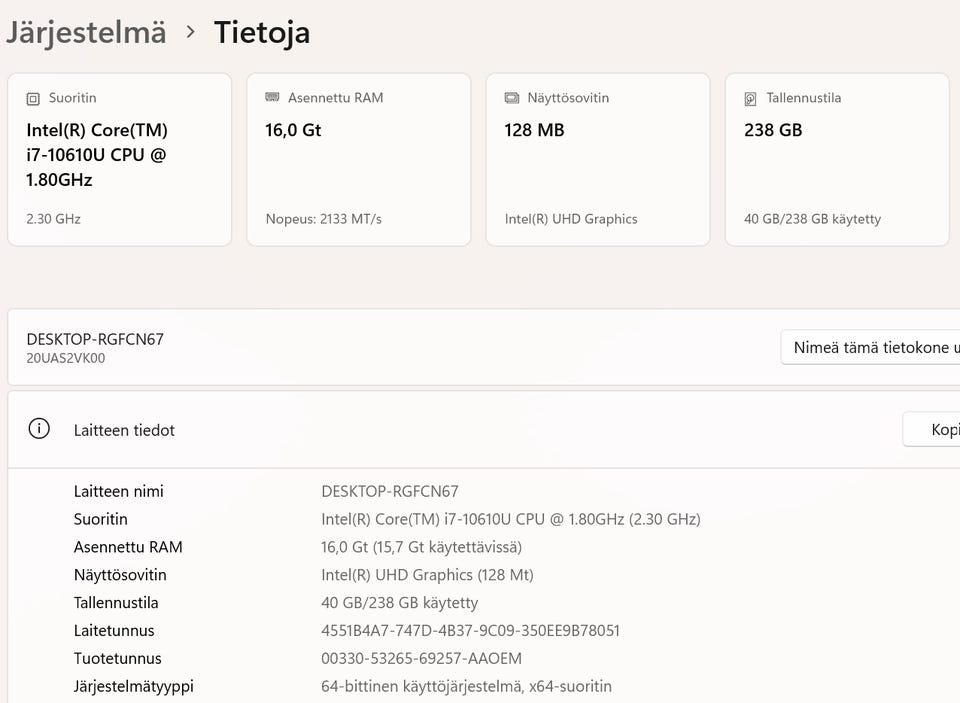The image size is (960, 703).
Task: Click the 64-bittinen käyttöjärjestelmä, x64-suoritin value
Action: 467,686
